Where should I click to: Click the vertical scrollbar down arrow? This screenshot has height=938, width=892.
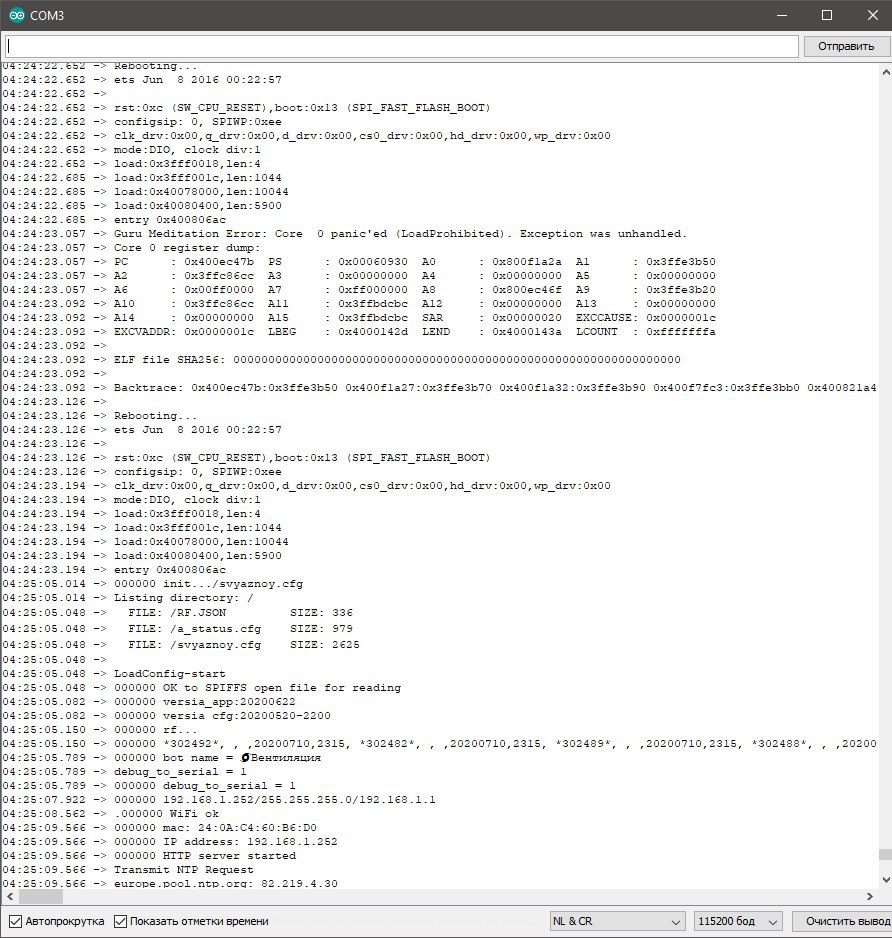pos(885,879)
